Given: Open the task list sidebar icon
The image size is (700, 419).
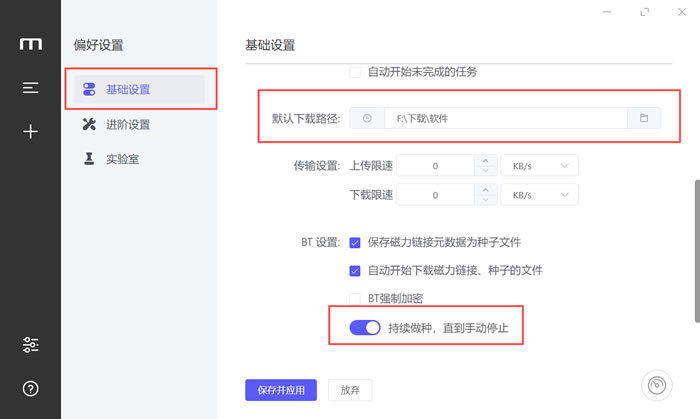Looking at the screenshot, I should point(30,88).
